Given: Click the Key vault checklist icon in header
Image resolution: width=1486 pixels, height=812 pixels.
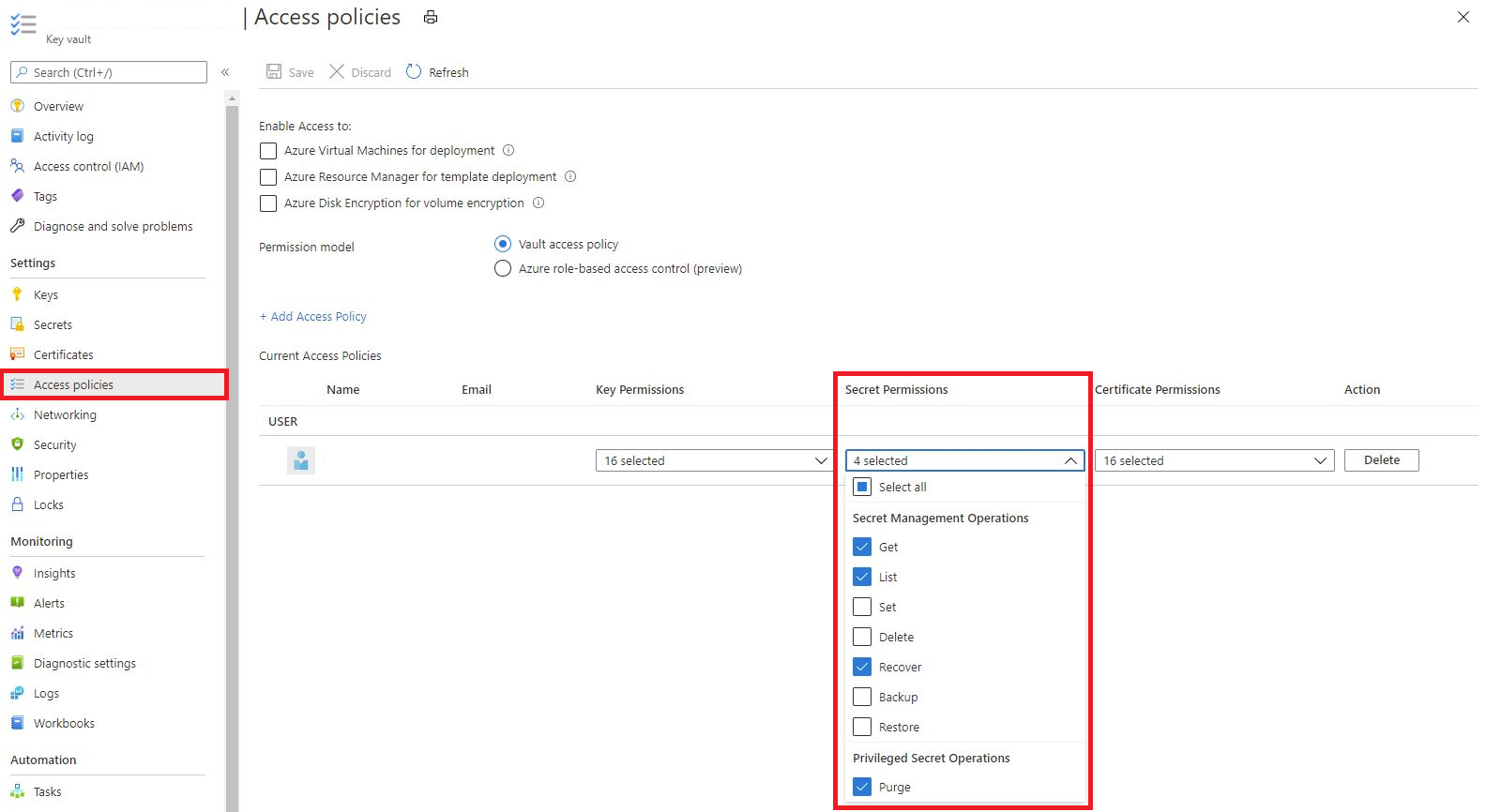Looking at the screenshot, I should pos(23,24).
